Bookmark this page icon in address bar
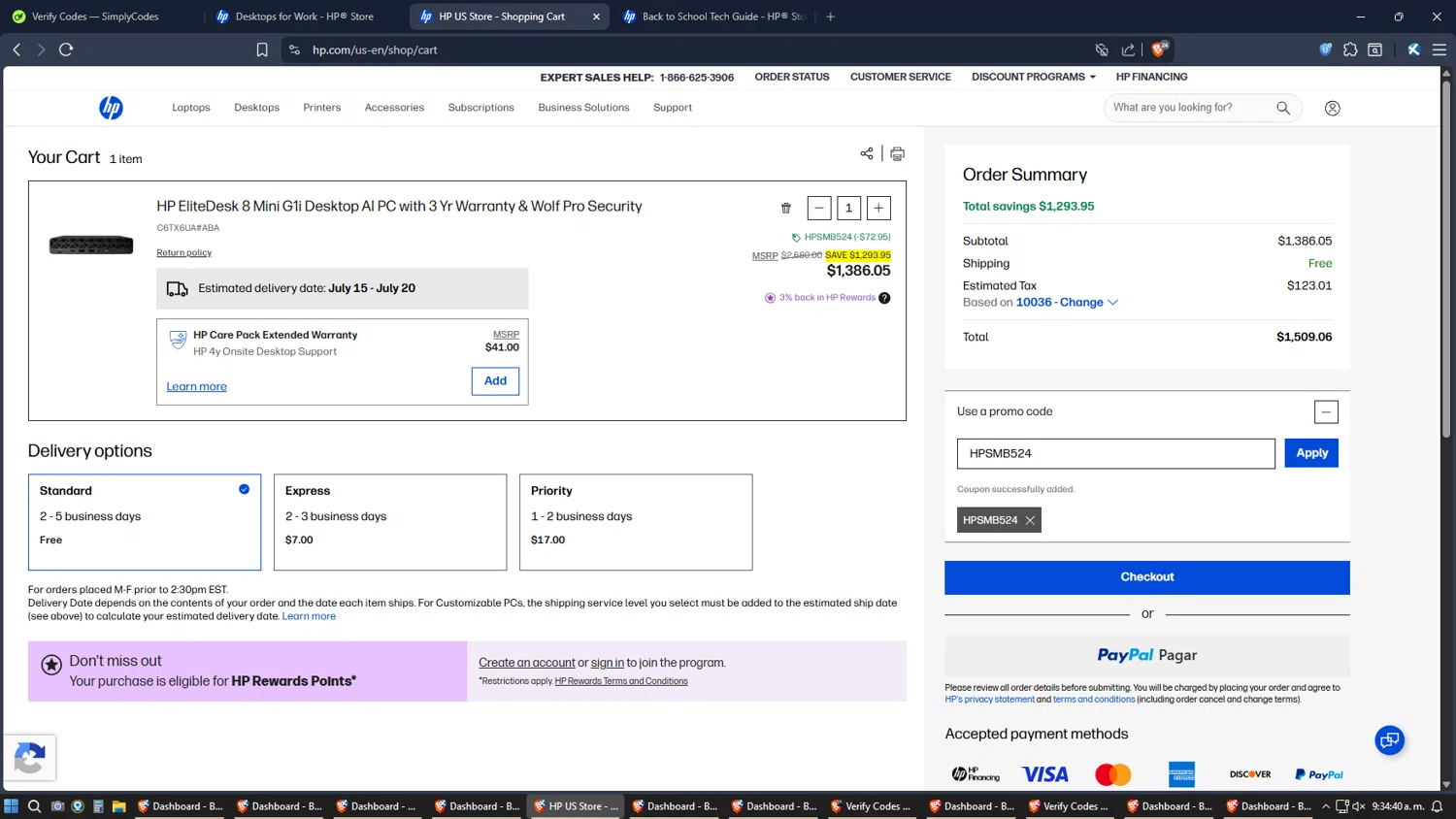Image resolution: width=1456 pixels, height=819 pixels. coord(262,49)
